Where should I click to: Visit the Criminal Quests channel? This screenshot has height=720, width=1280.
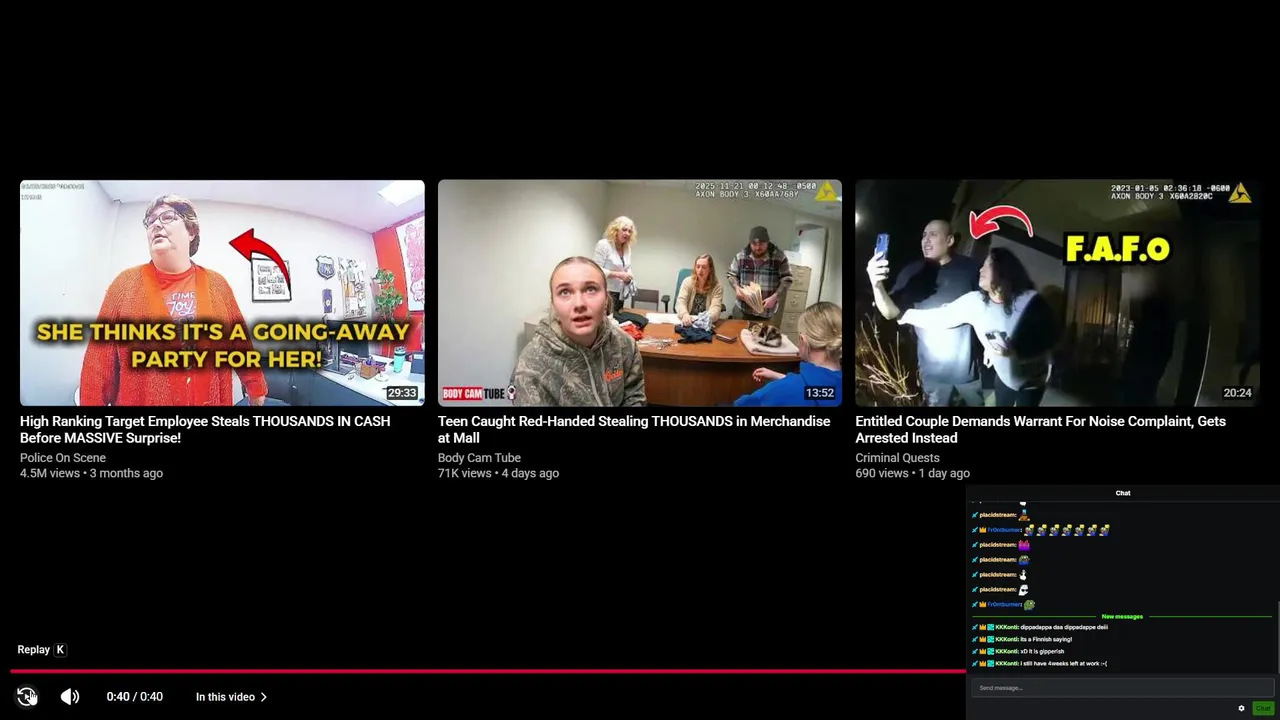(x=897, y=458)
